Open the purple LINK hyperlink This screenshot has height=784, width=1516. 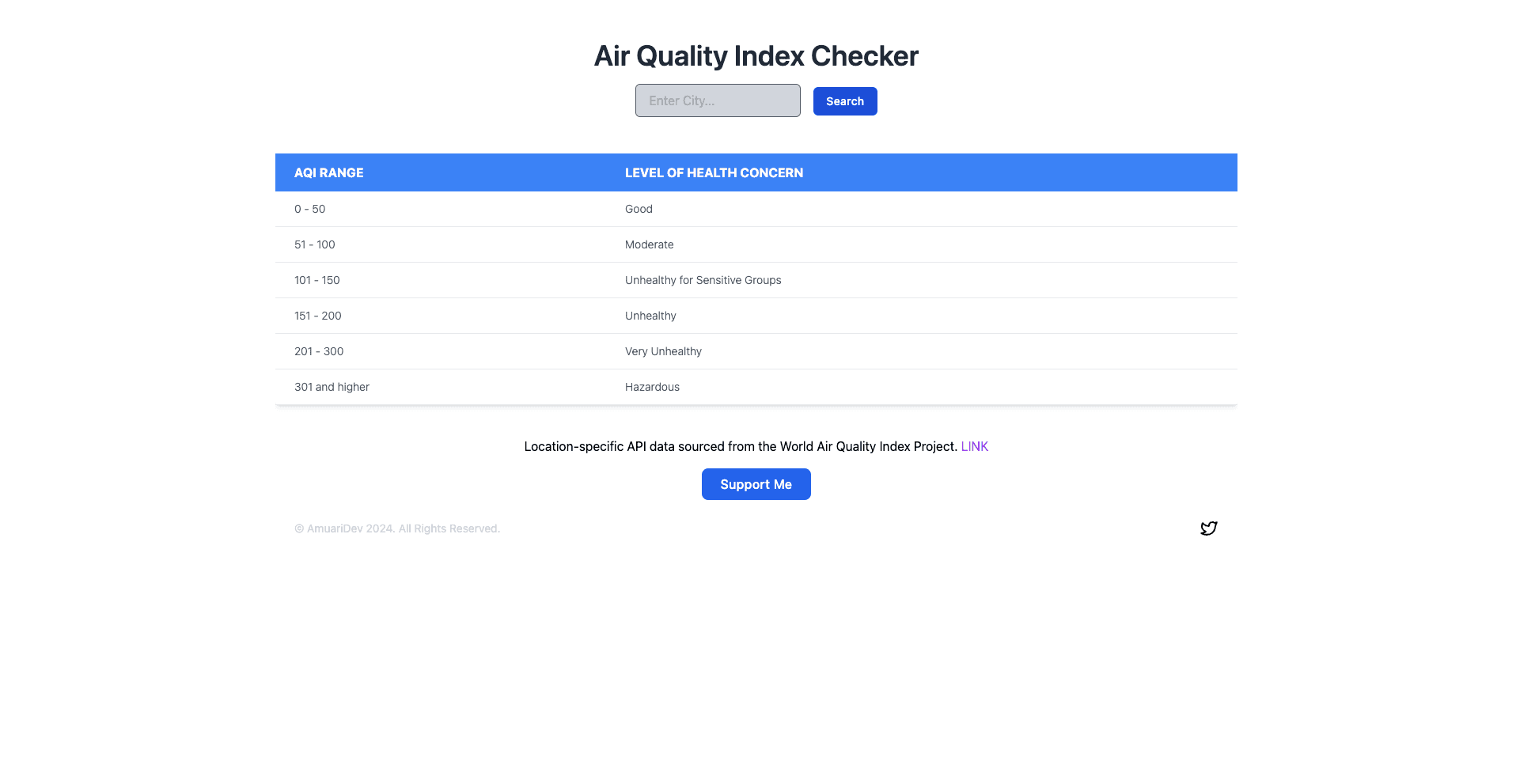pos(974,446)
